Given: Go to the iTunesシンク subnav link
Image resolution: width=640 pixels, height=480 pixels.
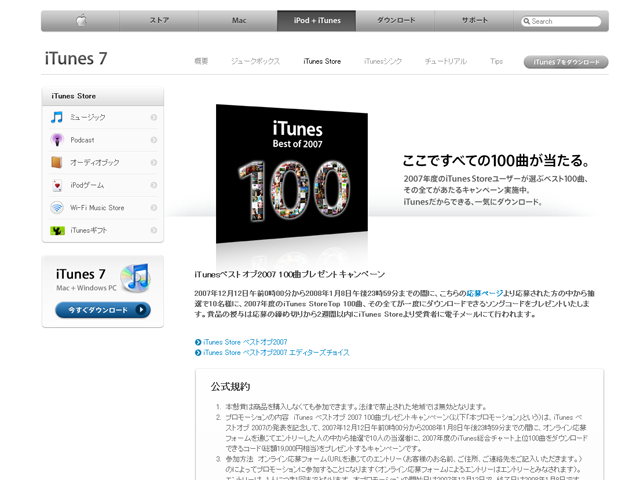Looking at the screenshot, I should pyautogui.click(x=383, y=61).
